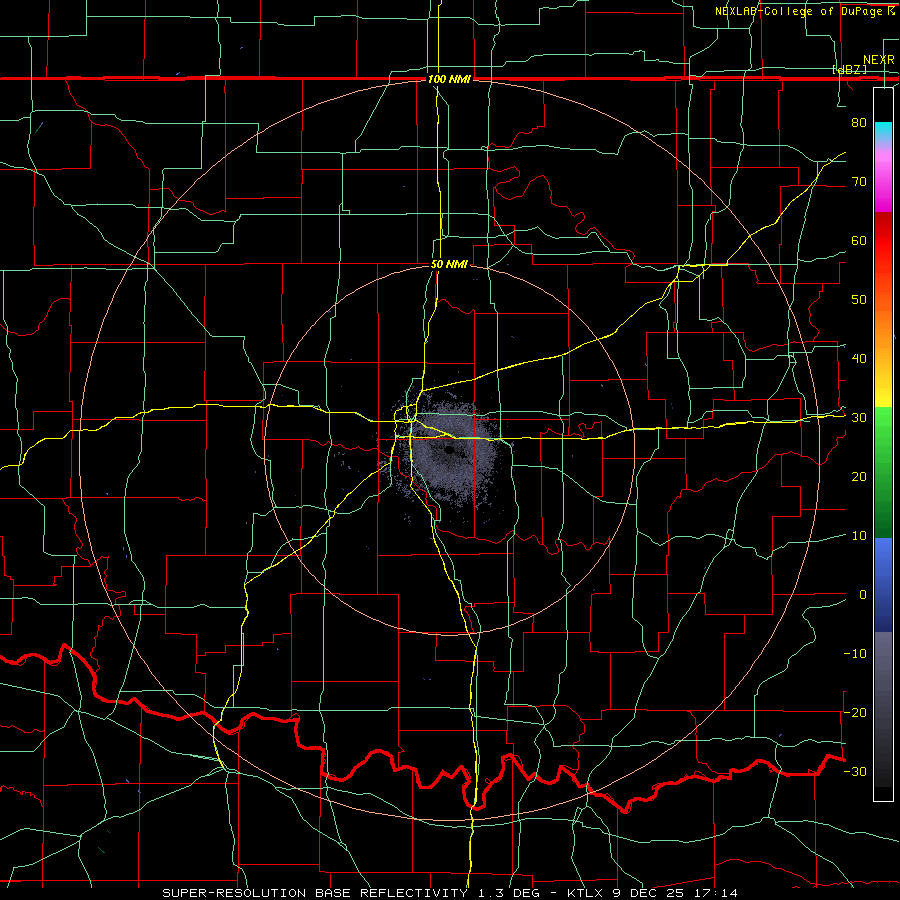900x900 pixels.
Task: Click the dark radar site dot in the echo
Action: tap(449, 450)
